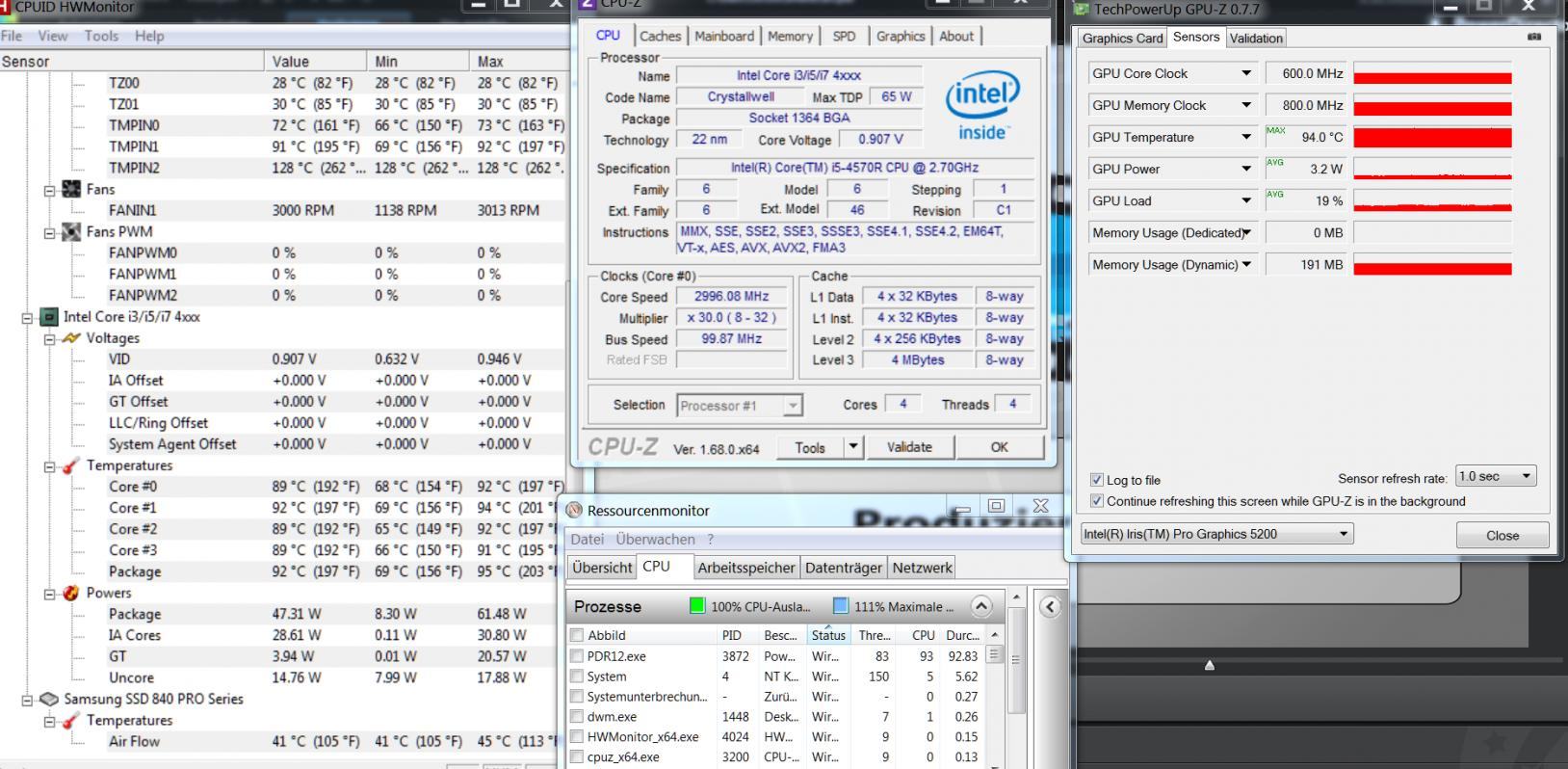Click the GPU-Z title bar icon

(1083, 10)
